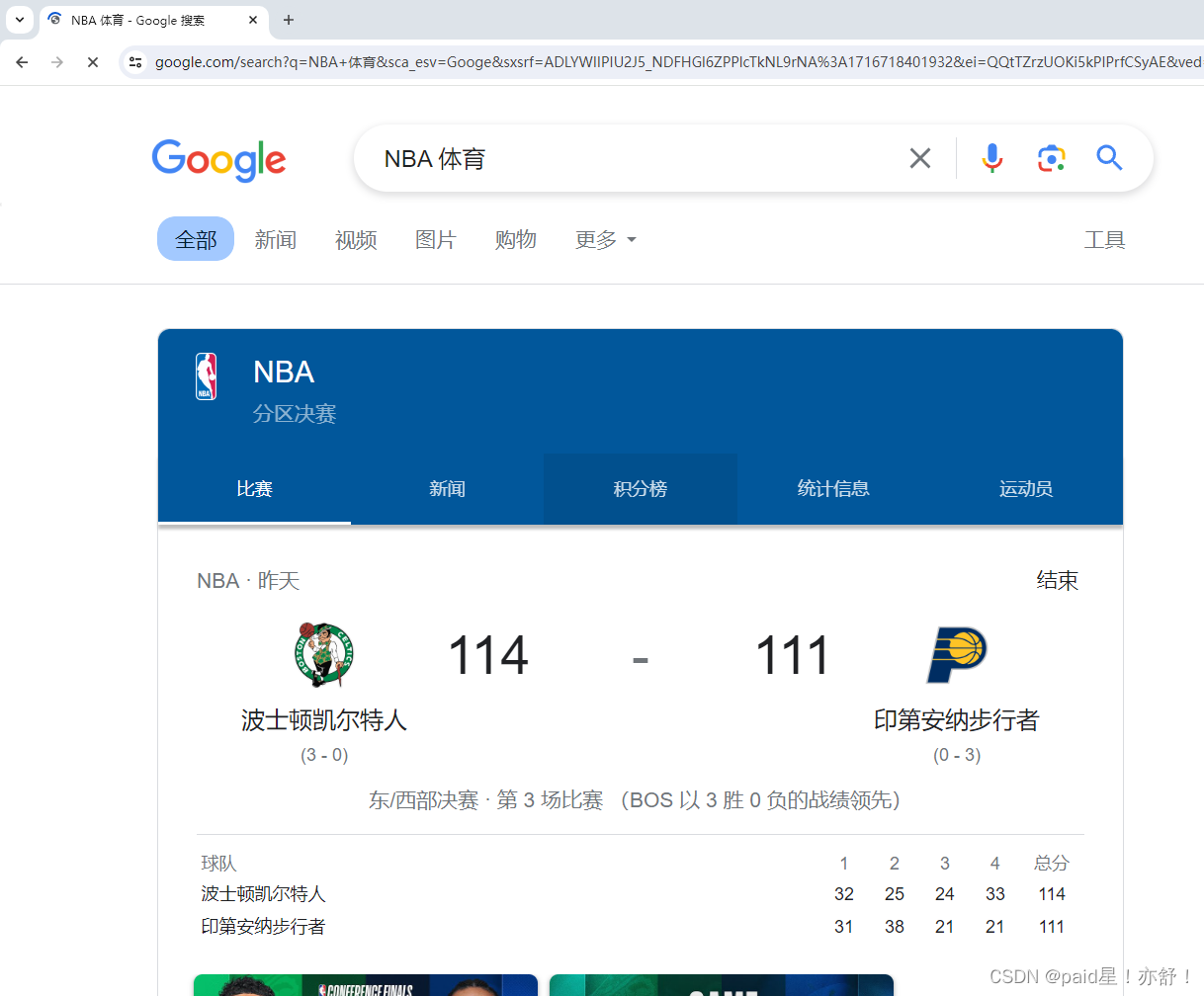Select the 比赛 tab in NBA card
This screenshot has width=1204, height=996.
pyautogui.click(x=254, y=489)
